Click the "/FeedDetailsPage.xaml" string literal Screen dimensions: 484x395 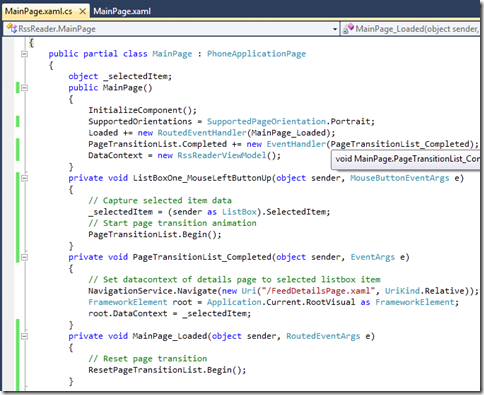coord(318,291)
